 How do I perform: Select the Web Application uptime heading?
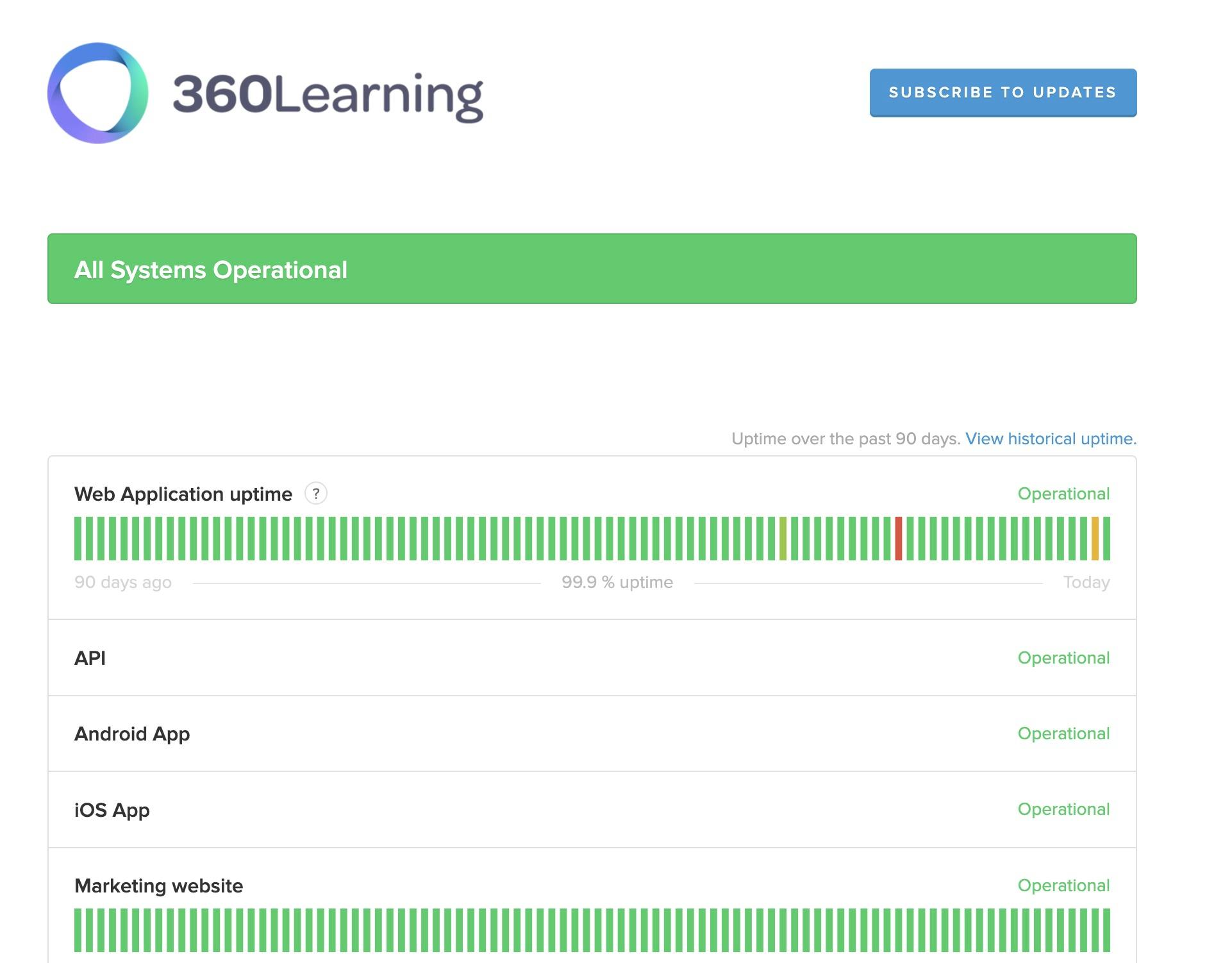coord(183,494)
